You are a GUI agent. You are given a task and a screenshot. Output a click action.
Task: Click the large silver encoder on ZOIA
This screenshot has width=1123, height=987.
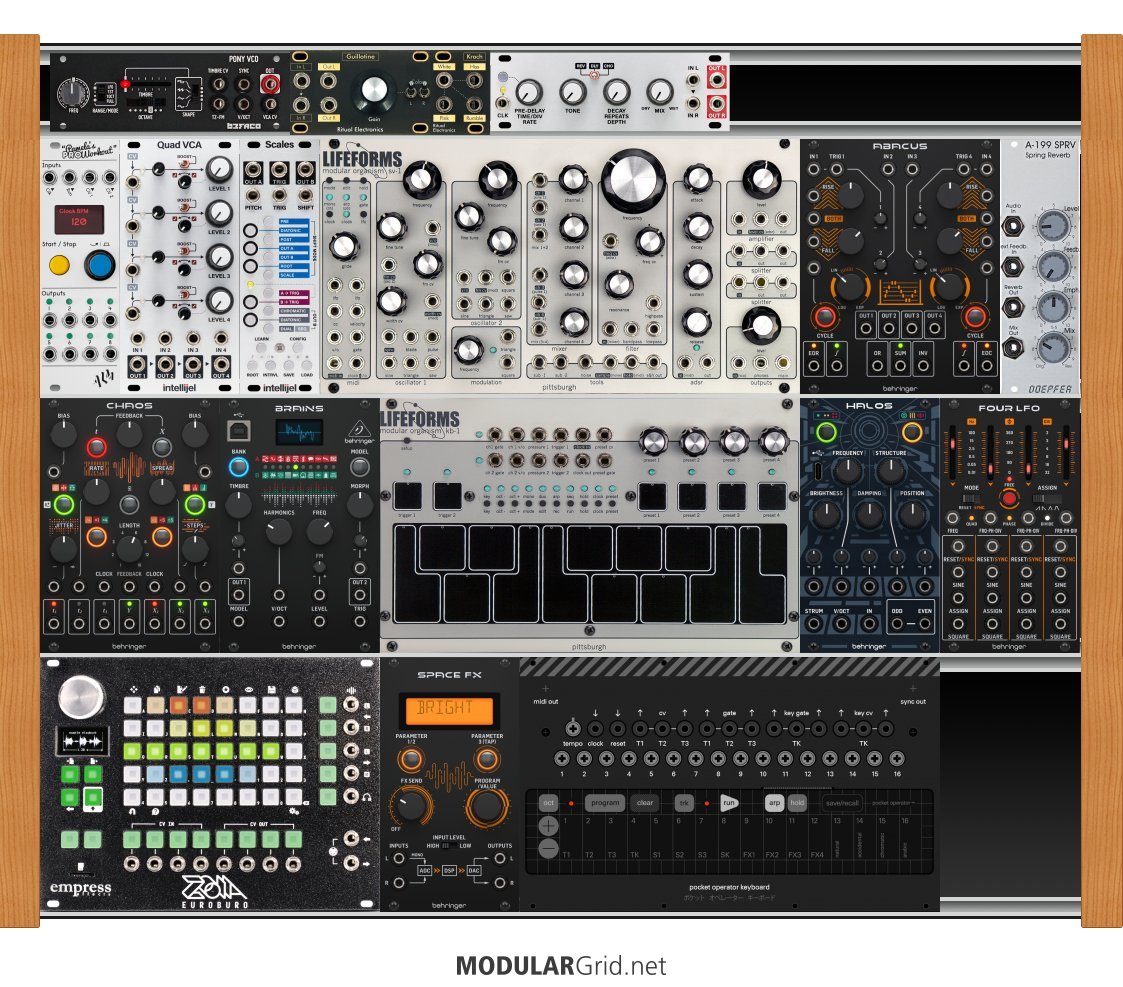[80, 697]
